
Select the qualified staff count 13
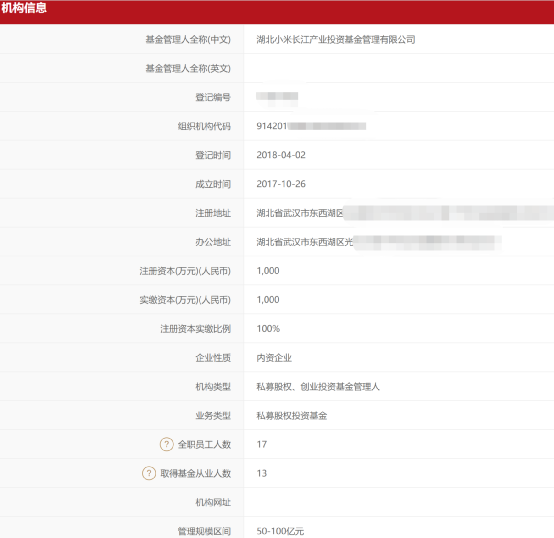coord(262,473)
